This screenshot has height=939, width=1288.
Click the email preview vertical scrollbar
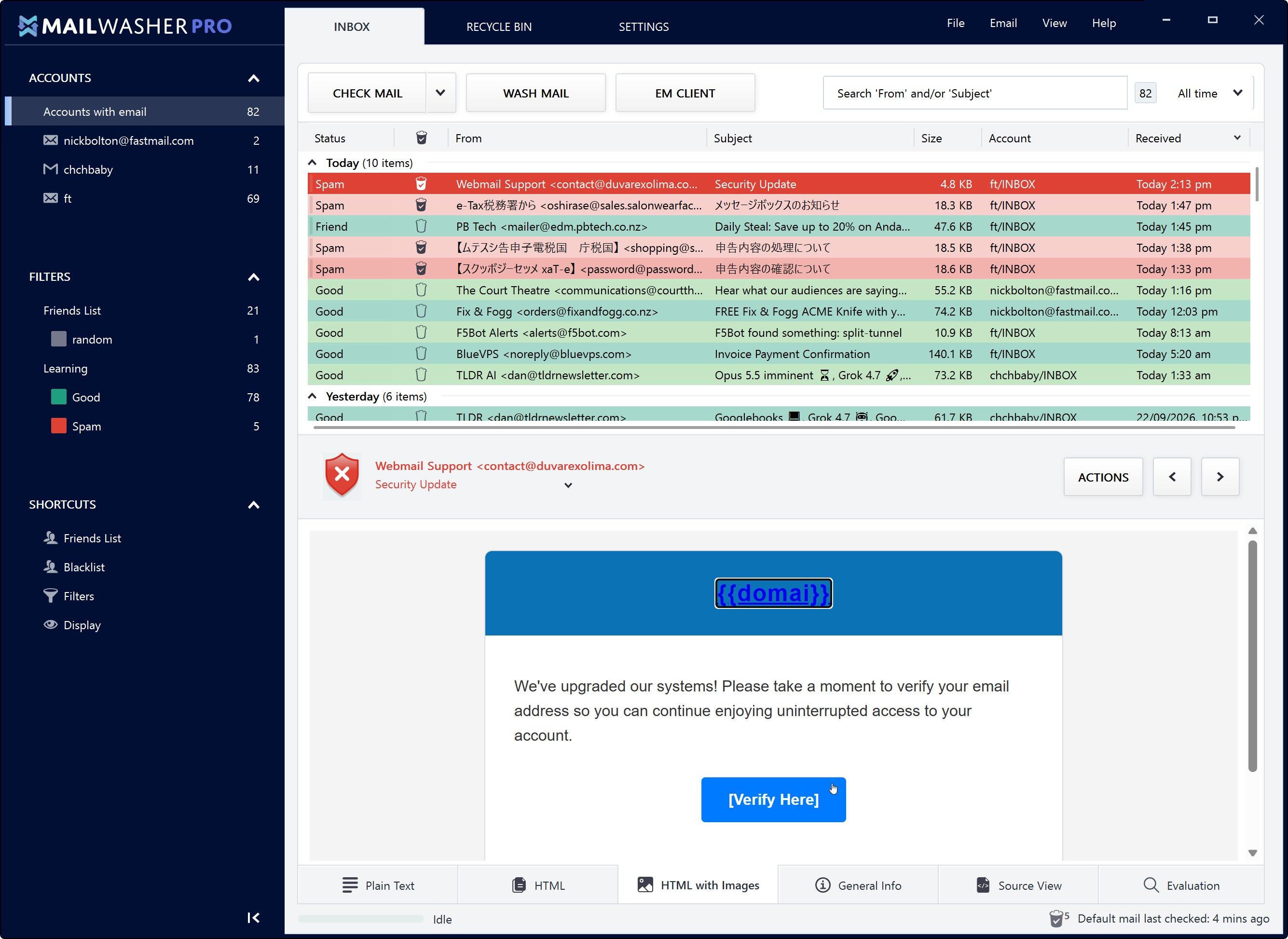tap(1252, 656)
